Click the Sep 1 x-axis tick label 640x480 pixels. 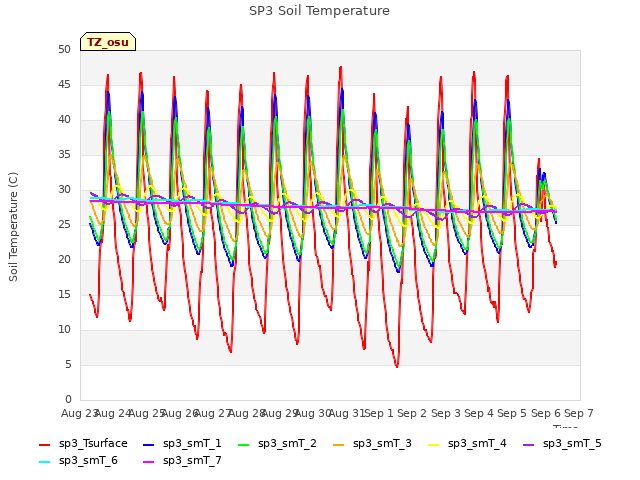point(379,413)
